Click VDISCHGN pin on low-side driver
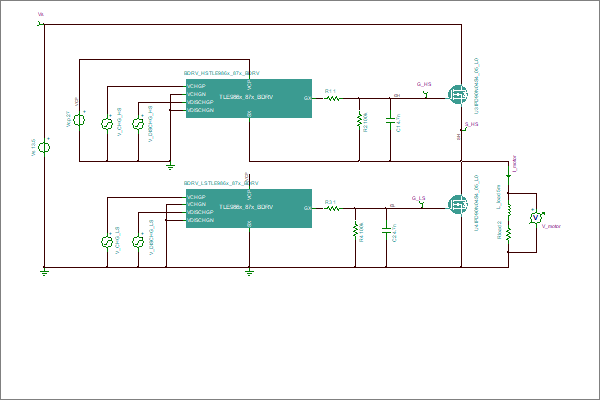Screen dimensions: 600x400 (201, 220)
